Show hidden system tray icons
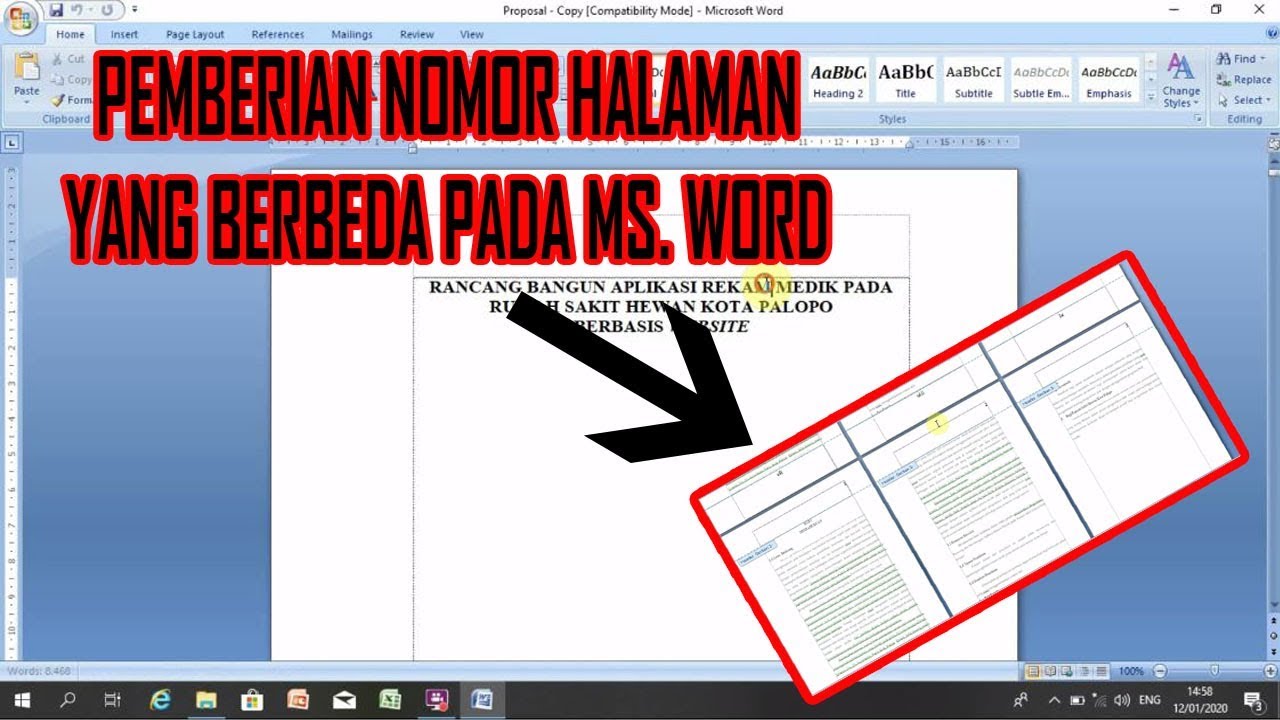1280x720 pixels. [x=1053, y=700]
